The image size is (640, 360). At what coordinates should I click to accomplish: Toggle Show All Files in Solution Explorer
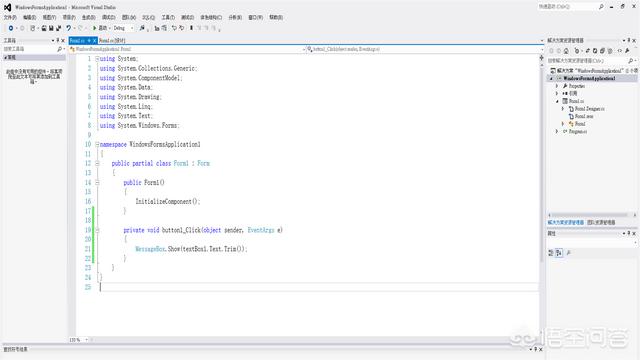pos(610,51)
